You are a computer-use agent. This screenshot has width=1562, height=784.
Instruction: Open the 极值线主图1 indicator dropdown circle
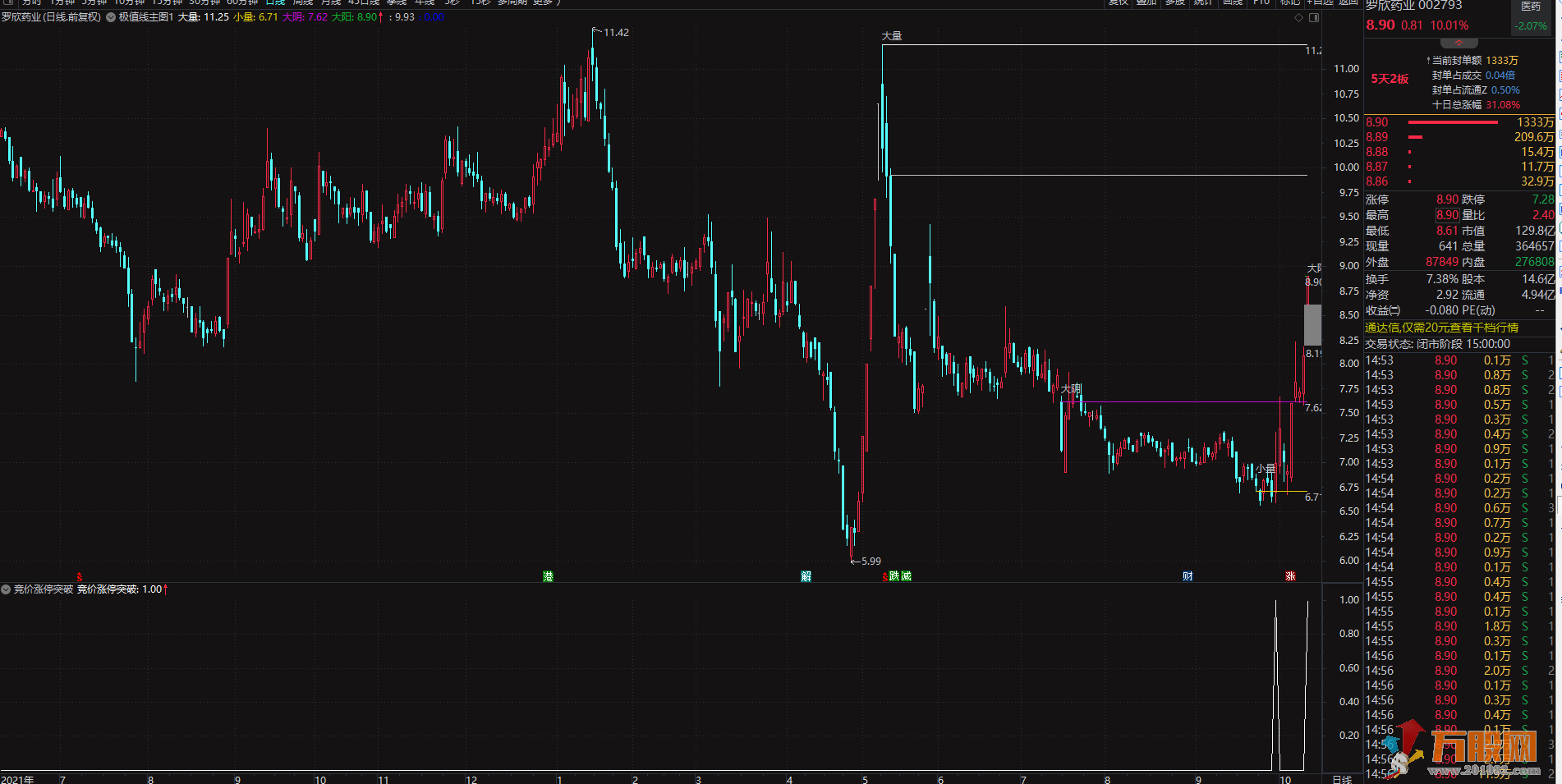(x=111, y=17)
